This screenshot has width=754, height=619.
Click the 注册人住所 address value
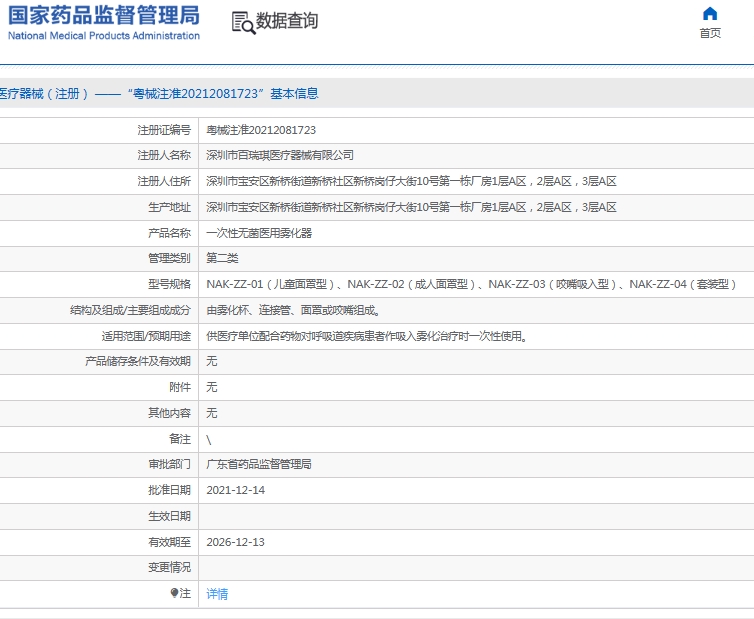coord(411,181)
